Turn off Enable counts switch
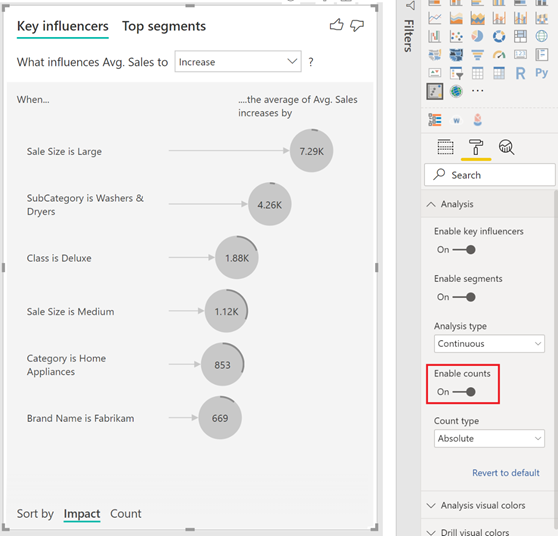The height and width of the screenshot is (536, 558). tap(464, 392)
